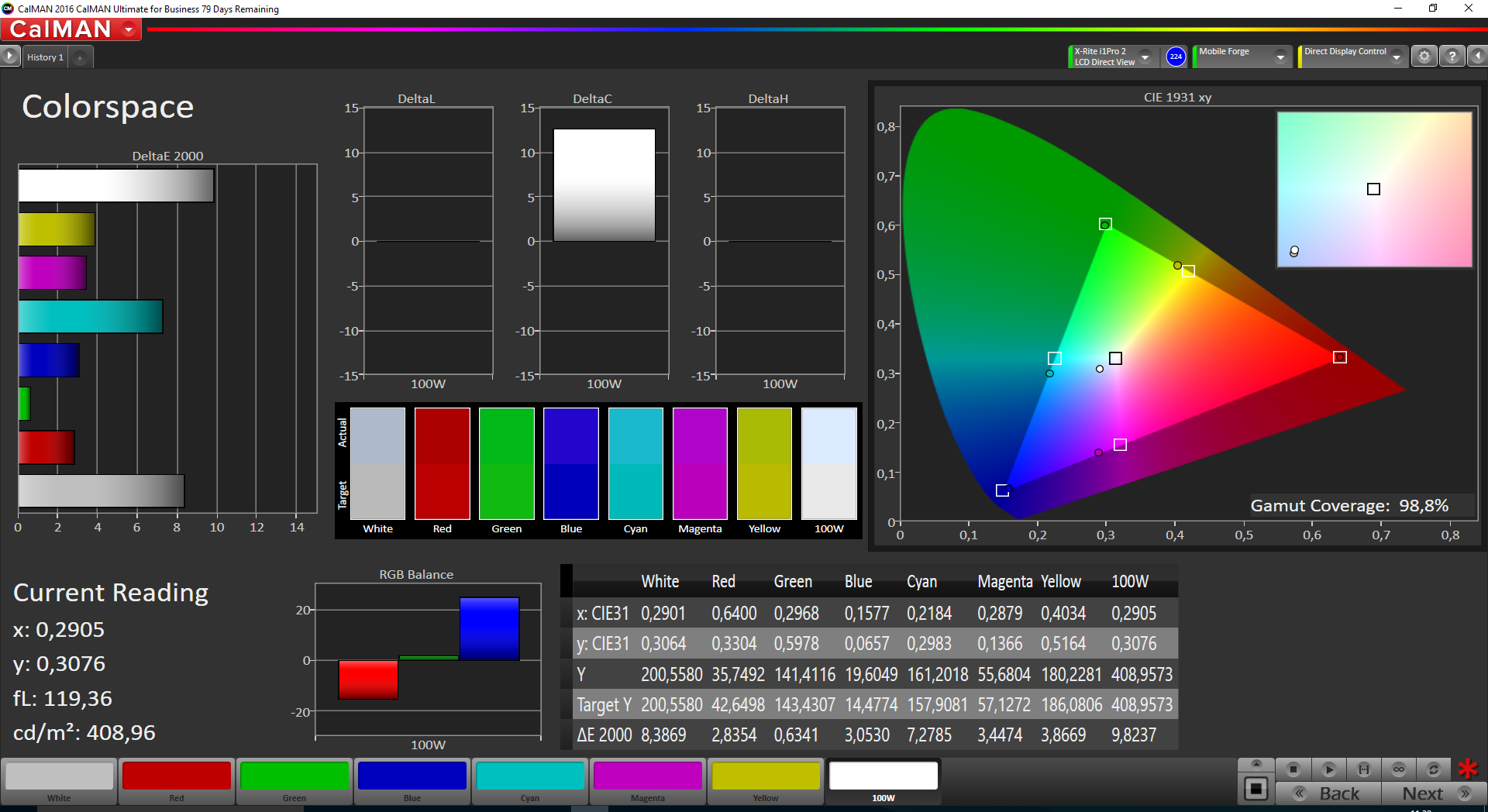Open the Mobile Forge source dropdown
Viewport: 1488px width, 812px height.
1280,57
